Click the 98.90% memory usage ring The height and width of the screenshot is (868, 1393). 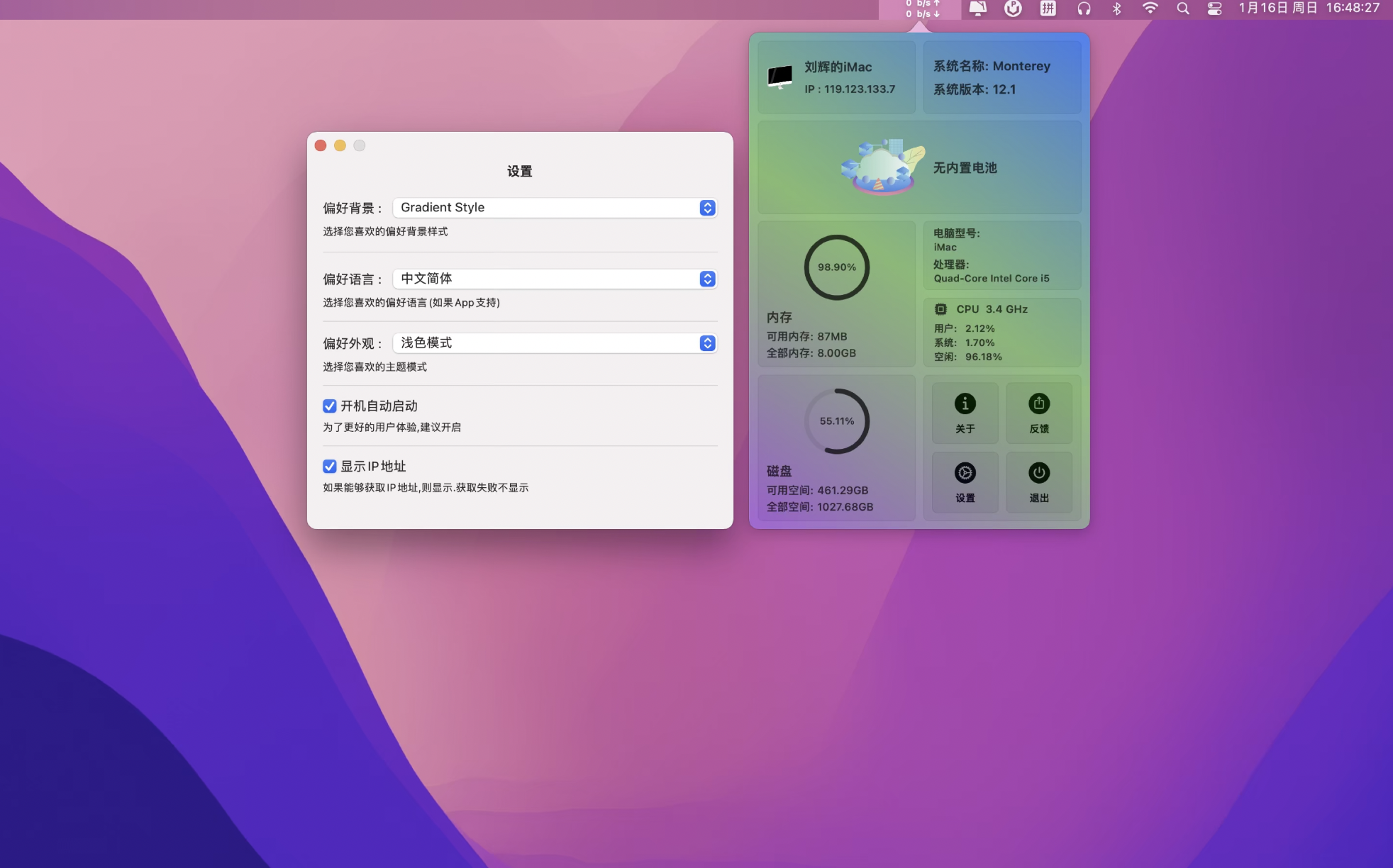click(x=836, y=267)
